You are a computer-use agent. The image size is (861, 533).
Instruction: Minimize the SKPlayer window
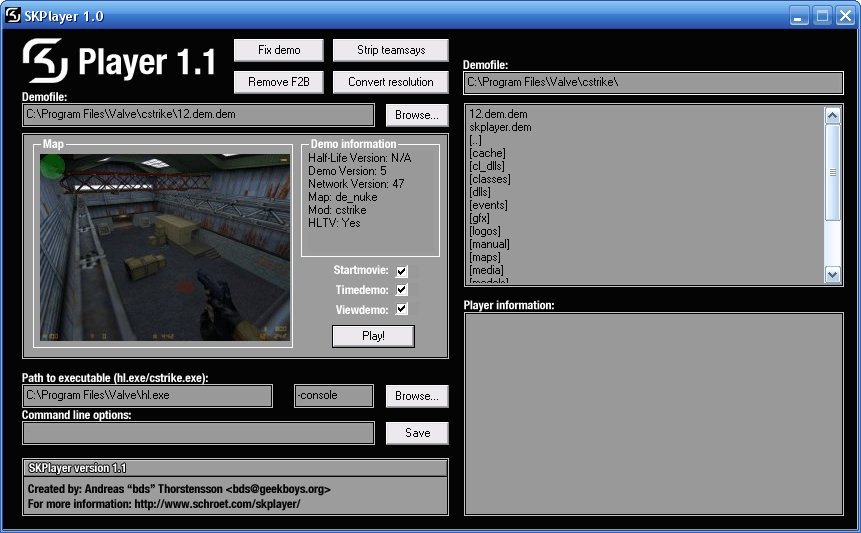800,15
